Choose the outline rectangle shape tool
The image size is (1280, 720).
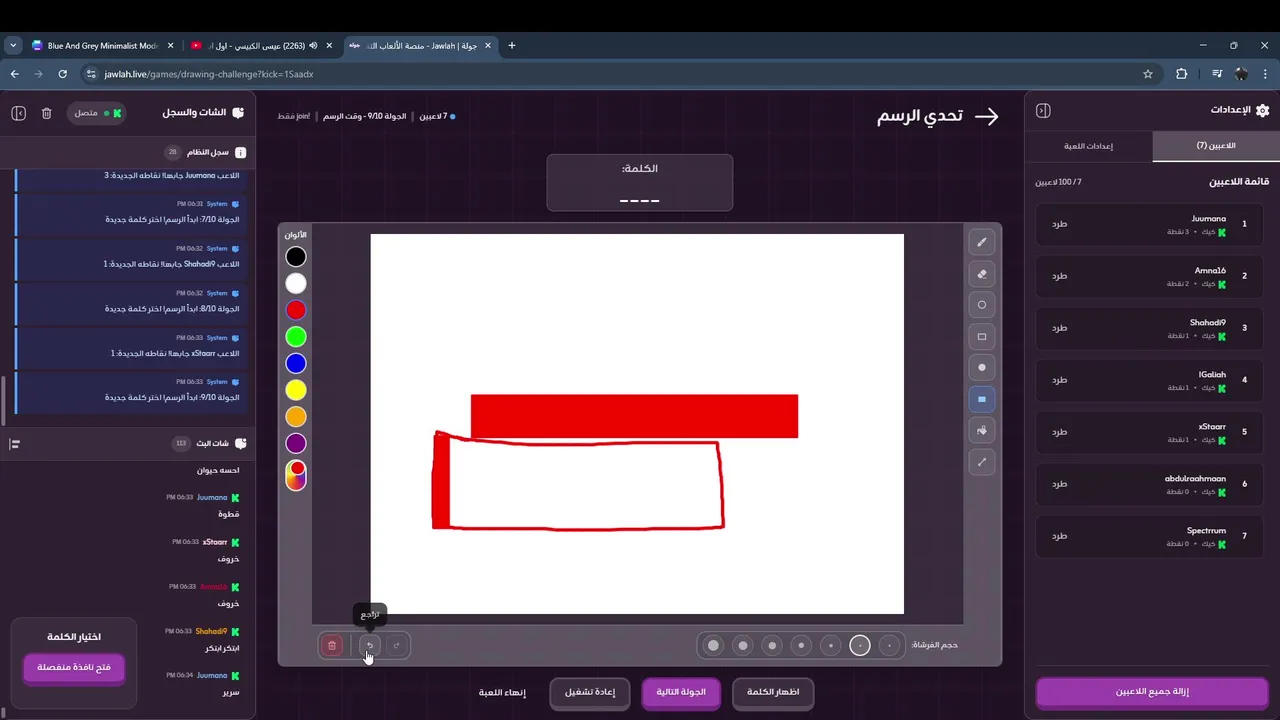pyautogui.click(x=981, y=337)
